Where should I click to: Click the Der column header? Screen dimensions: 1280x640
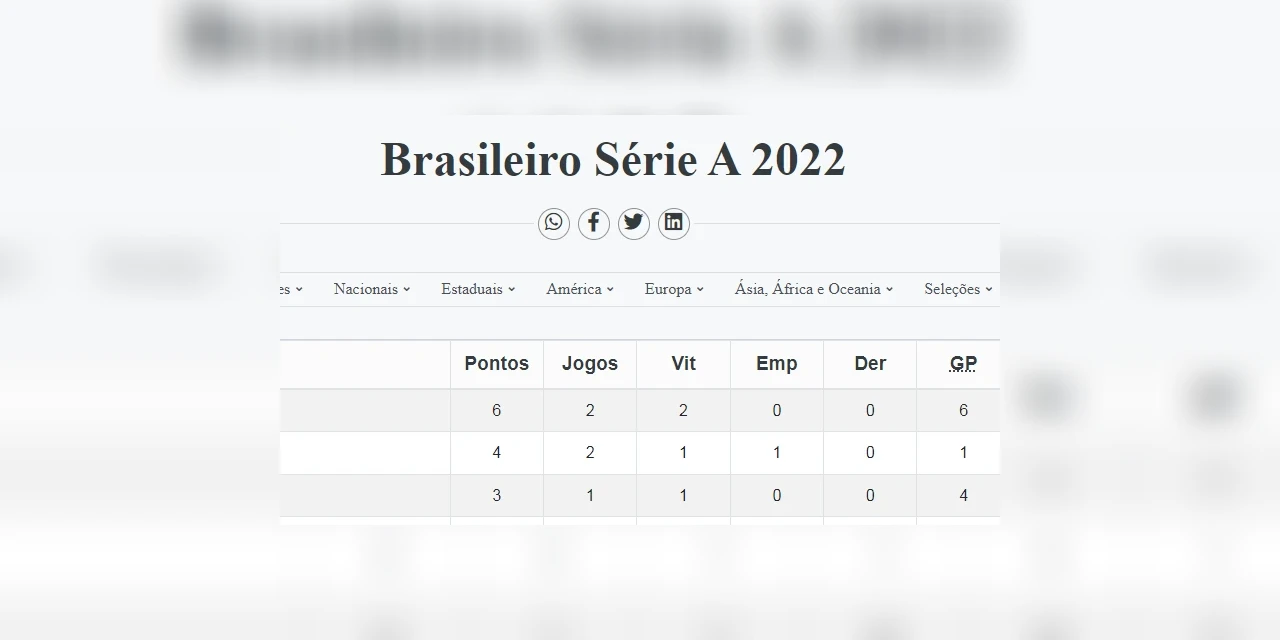click(869, 363)
